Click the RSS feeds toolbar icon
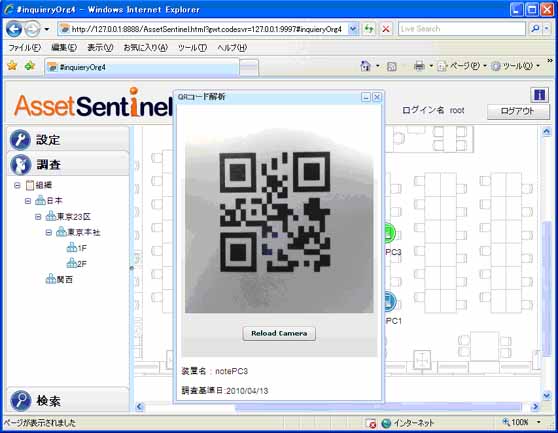 (x=391, y=67)
